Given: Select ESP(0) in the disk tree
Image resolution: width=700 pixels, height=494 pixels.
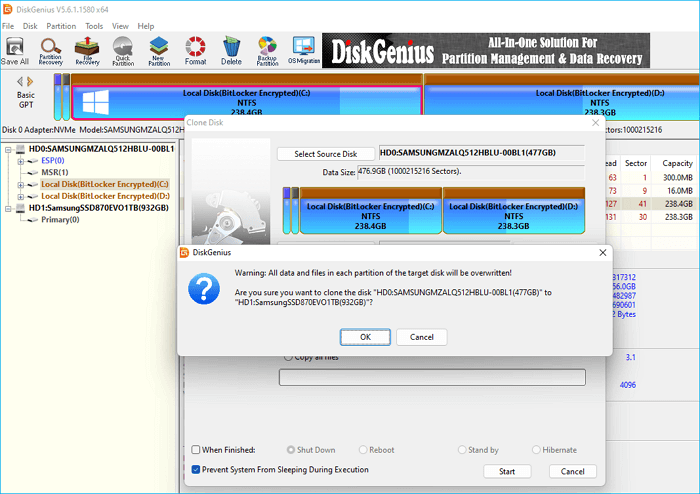Looking at the screenshot, I should (53, 161).
